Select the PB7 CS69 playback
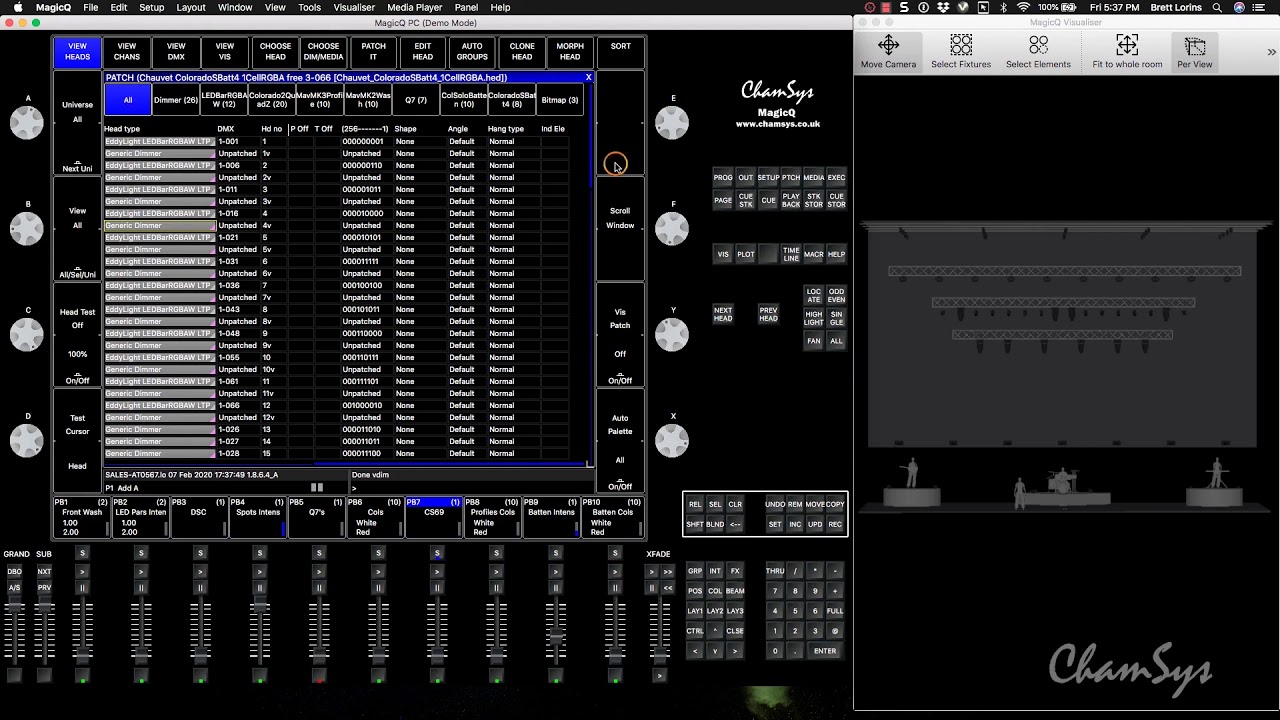The height and width of the screenshot is (720, 1280). coord(434,517)
